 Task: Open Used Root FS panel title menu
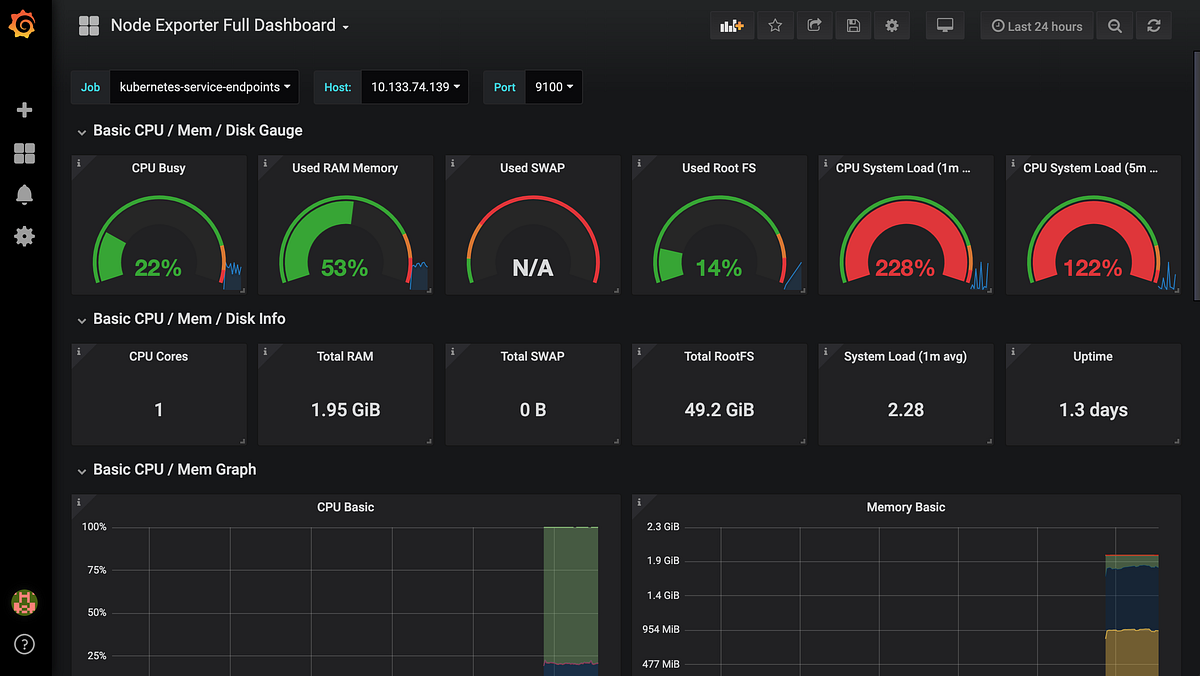pos(719,168)
